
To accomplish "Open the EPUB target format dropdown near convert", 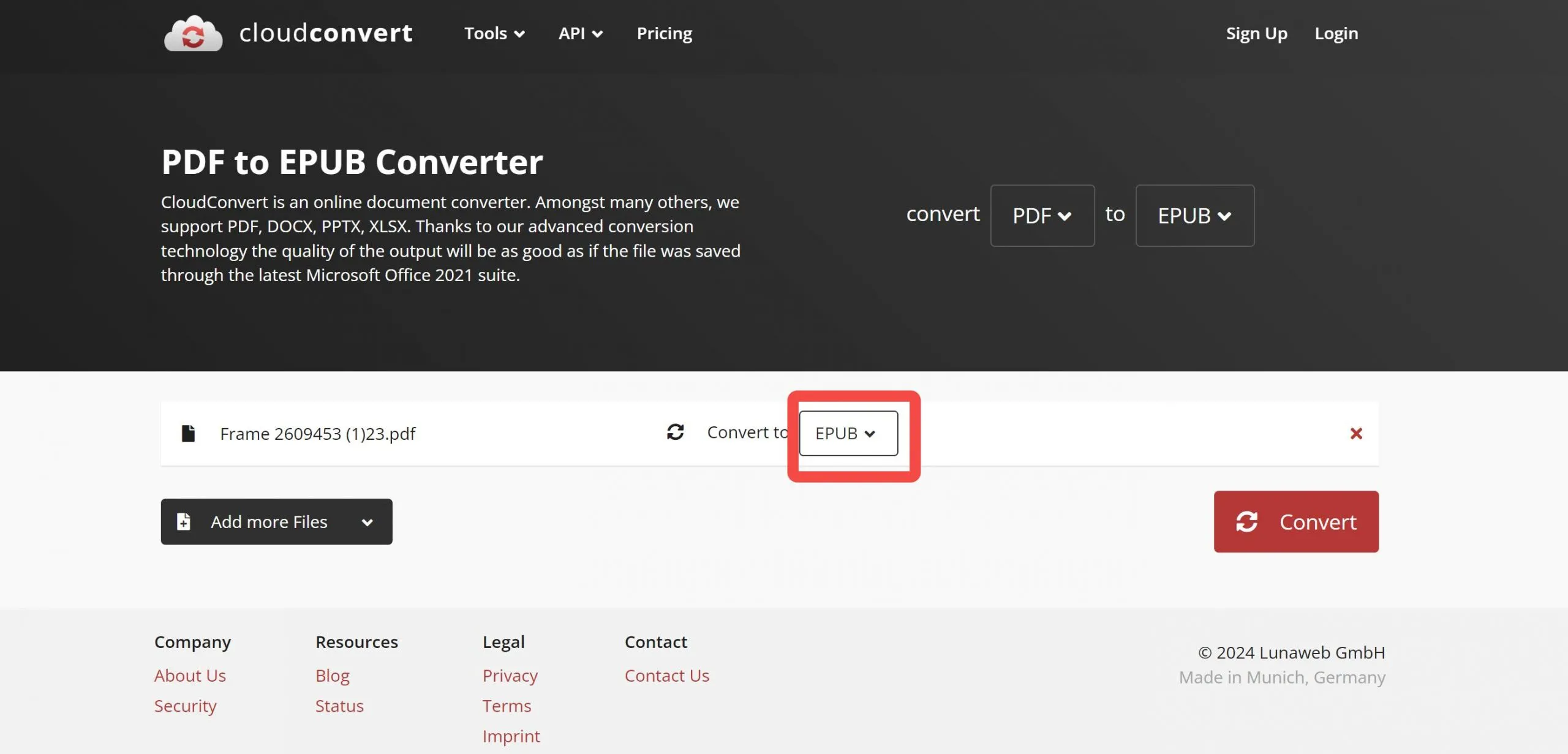I will pyautogui.click(x=1194, y=216).
